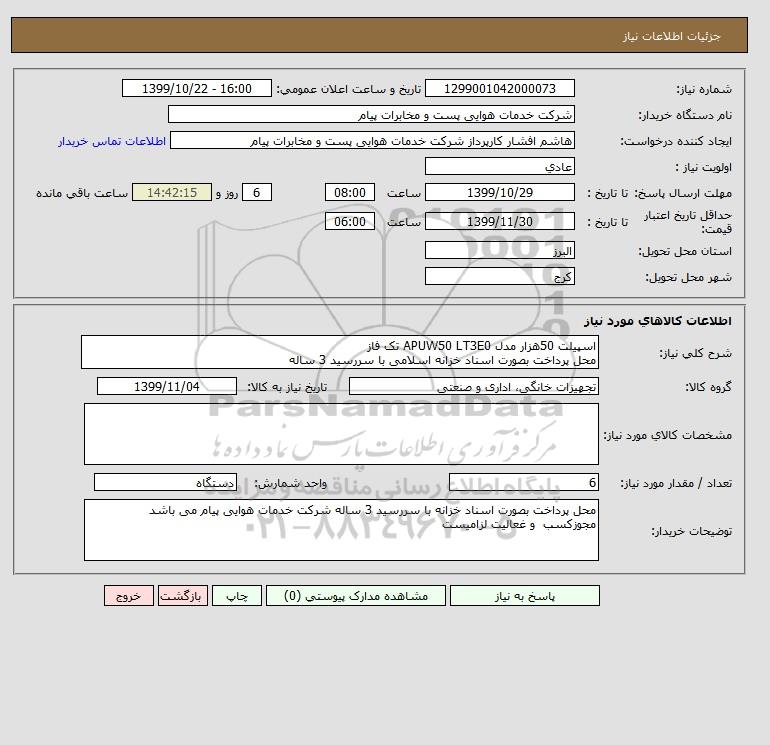Image resolution: width=770 pixels, height=745 pixels.
Task: Click the priority field showing عادي
Action: (499, 166)
